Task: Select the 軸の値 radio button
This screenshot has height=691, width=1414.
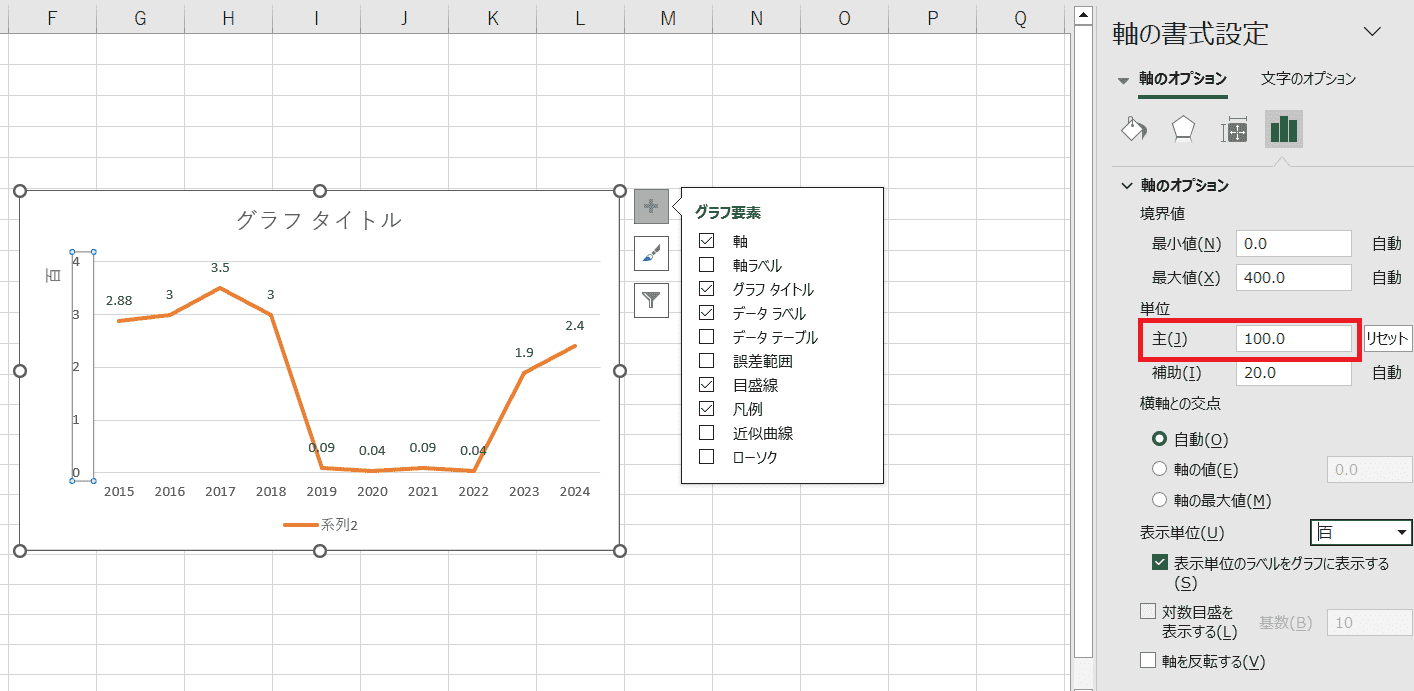Action: pyautogui.click(x=1158, y=469)
